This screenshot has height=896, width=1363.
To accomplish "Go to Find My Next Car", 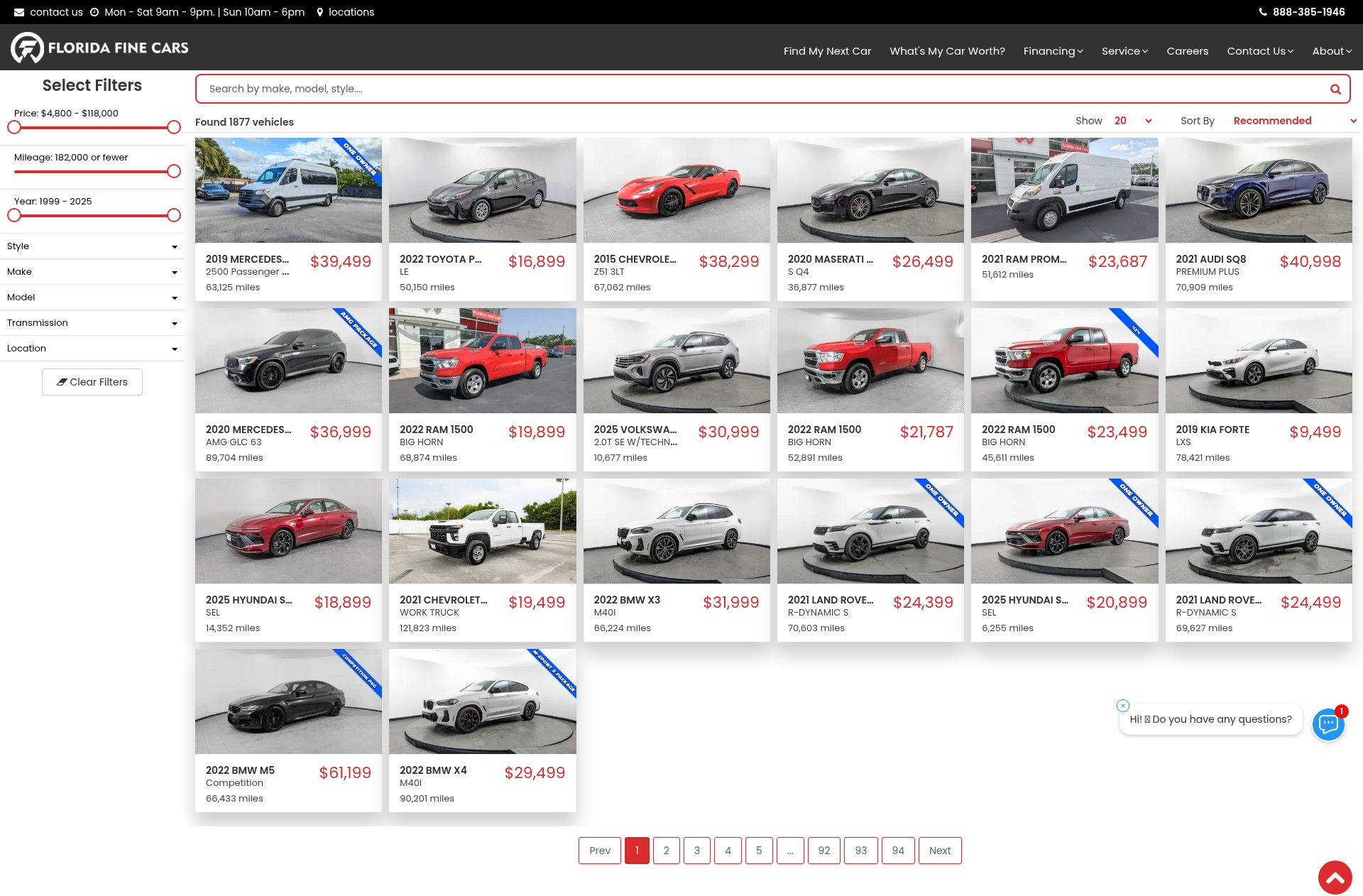I will 827,51.
